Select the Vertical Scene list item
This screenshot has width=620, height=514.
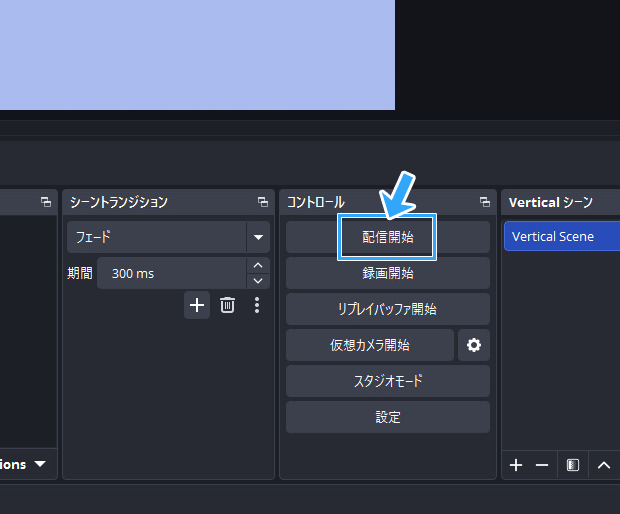coord(562,236)
